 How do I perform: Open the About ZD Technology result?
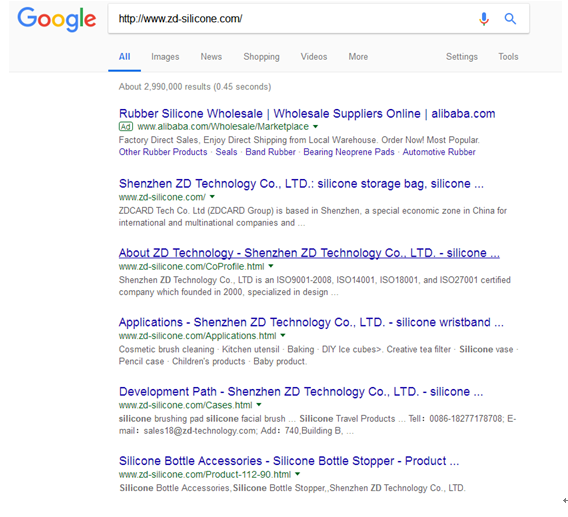(309, 253)
